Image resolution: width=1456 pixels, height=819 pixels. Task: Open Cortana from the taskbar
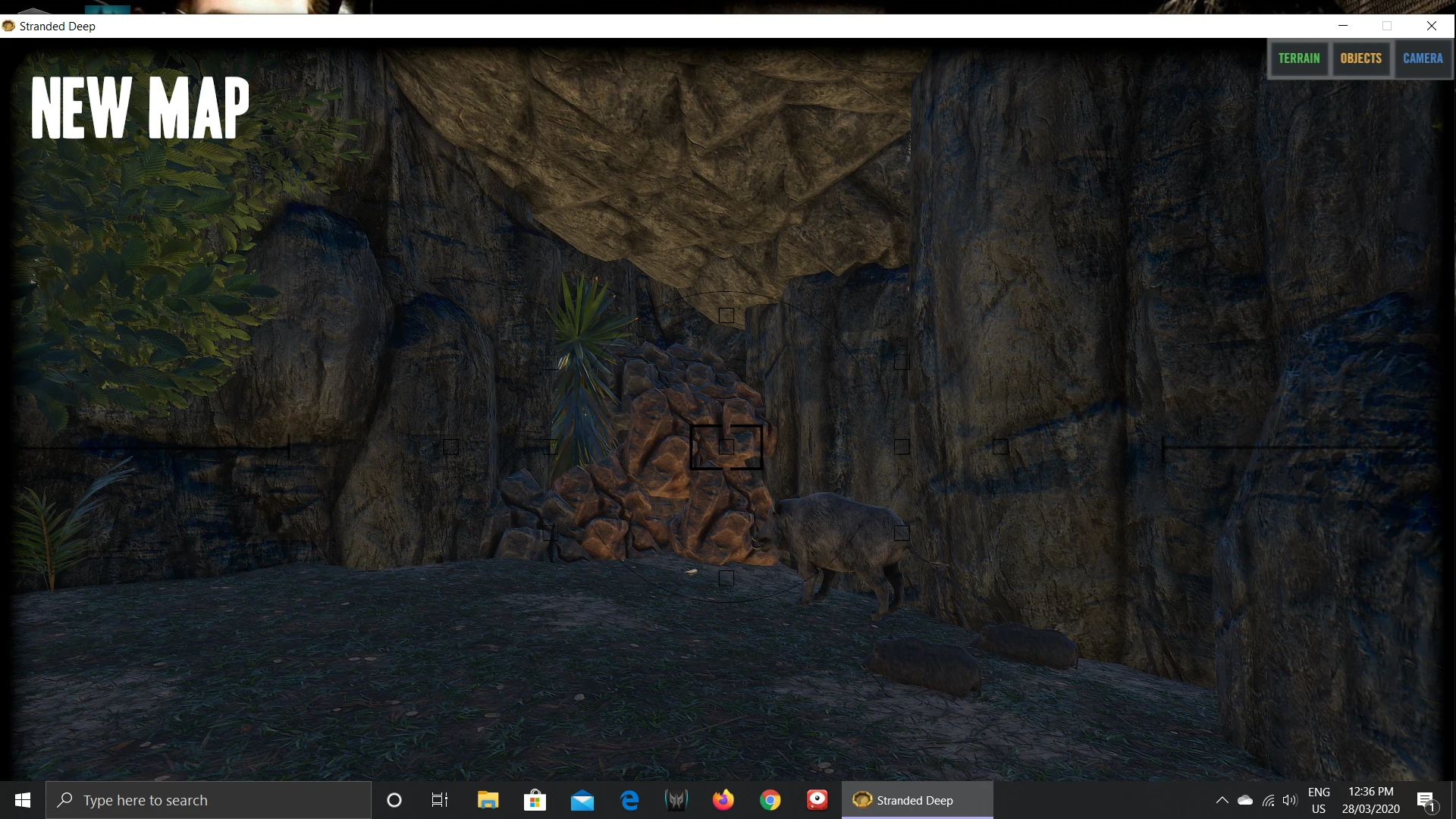(x=394, y=800)
